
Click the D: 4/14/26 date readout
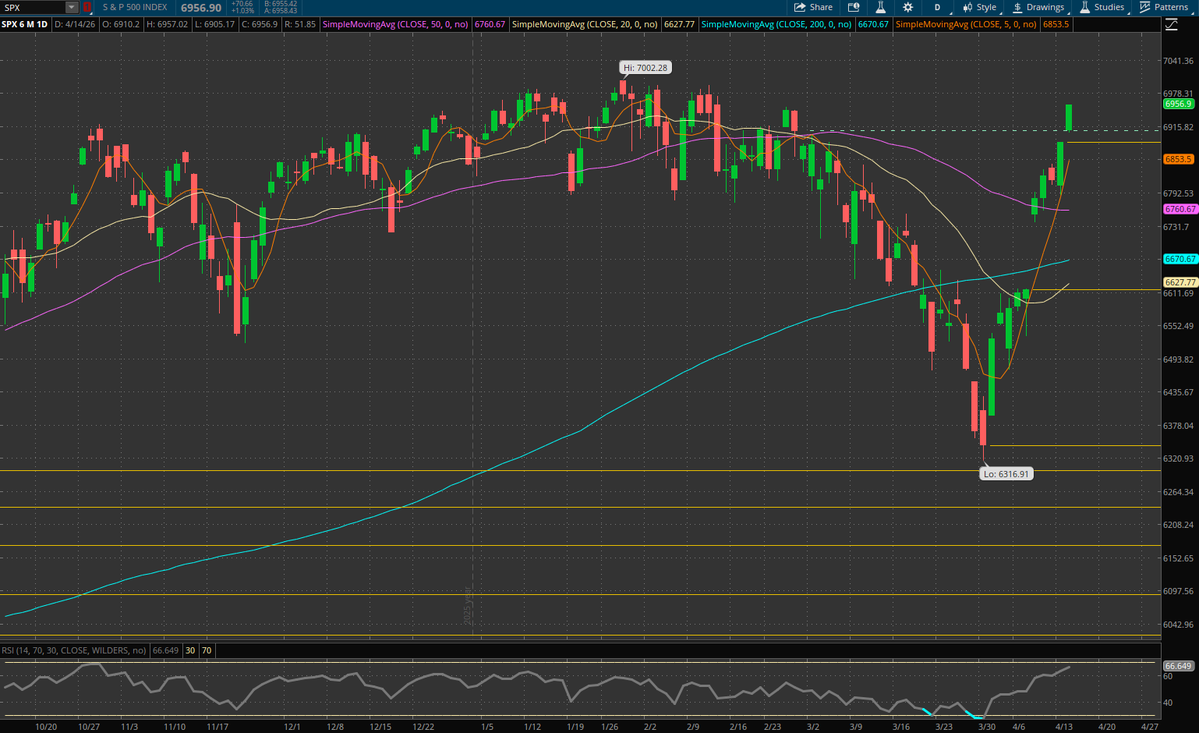click(75, 24)
